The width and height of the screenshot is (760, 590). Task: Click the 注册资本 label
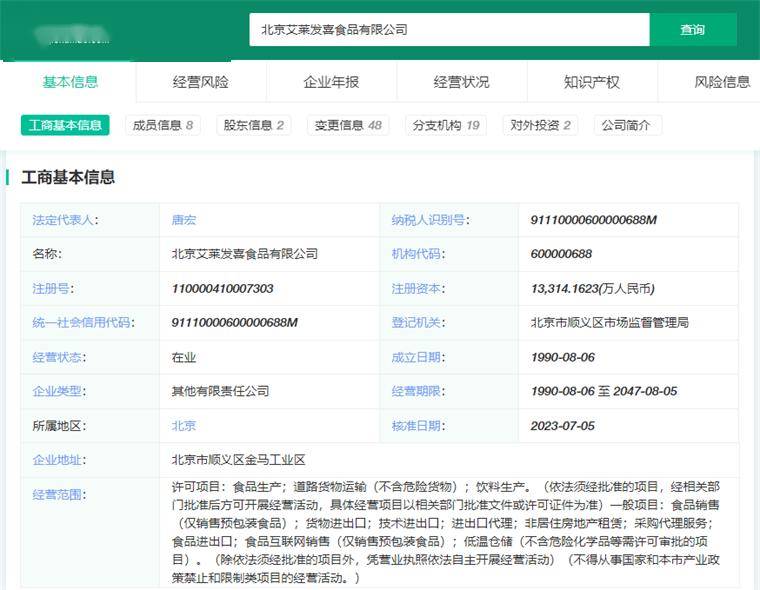[418, 288]
